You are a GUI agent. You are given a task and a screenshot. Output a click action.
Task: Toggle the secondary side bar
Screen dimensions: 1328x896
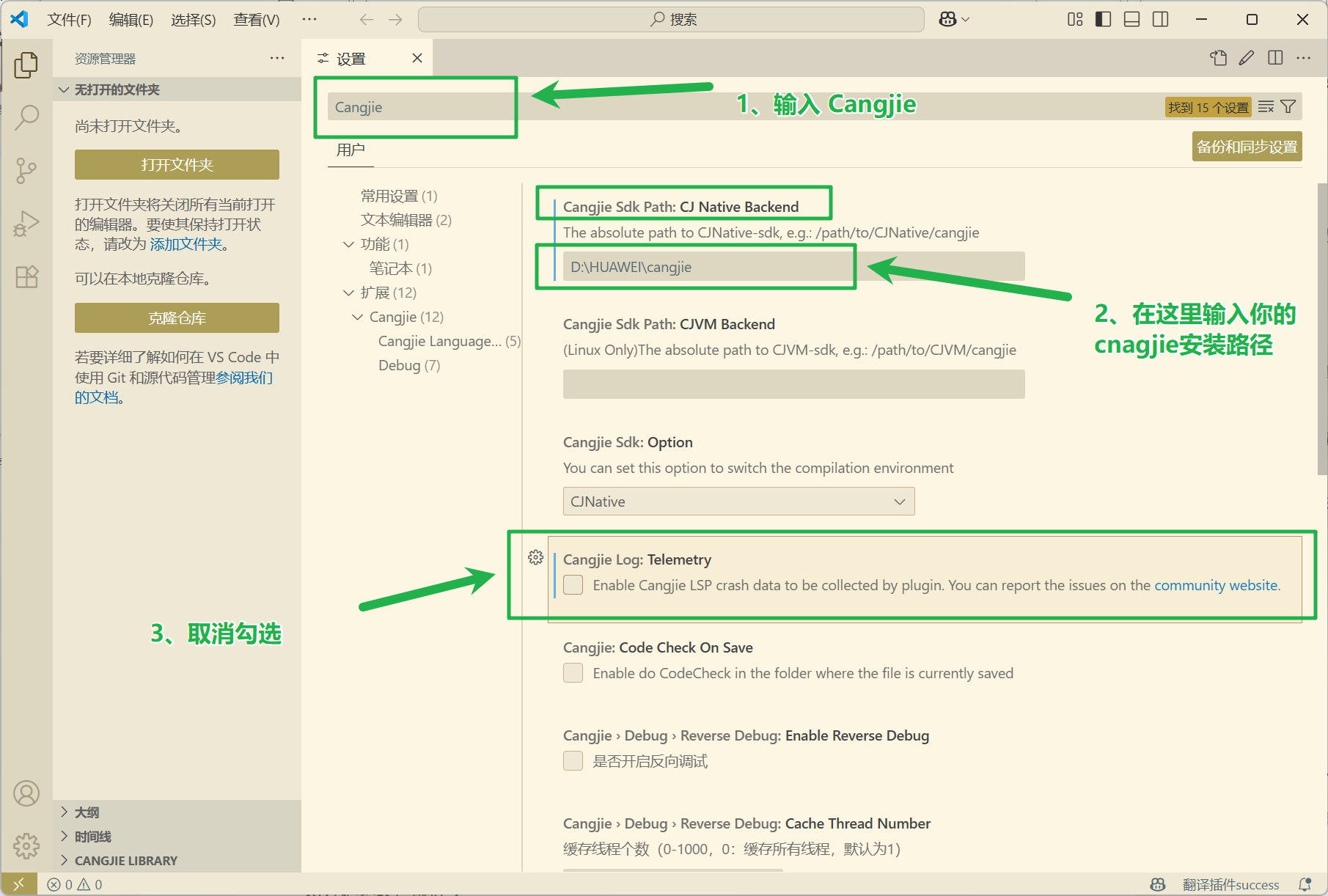(1160, 19)
